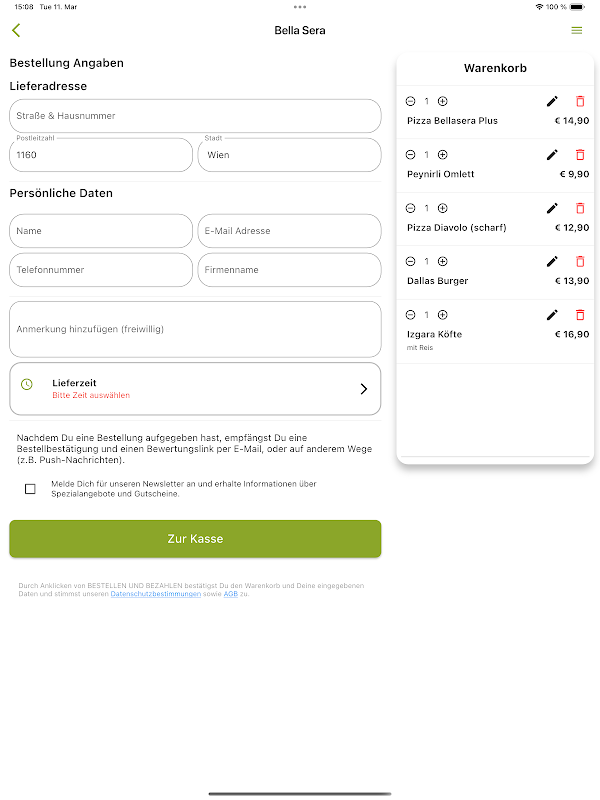Select the Anmerkung hinzufügen text area
This screenshot has width=600, height=800.
coord(195,329)
